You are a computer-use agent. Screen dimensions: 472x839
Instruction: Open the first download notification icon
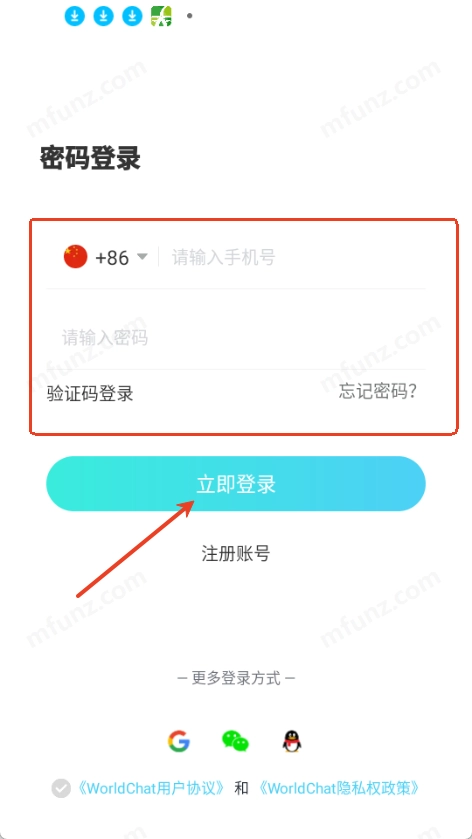(75, 16)
